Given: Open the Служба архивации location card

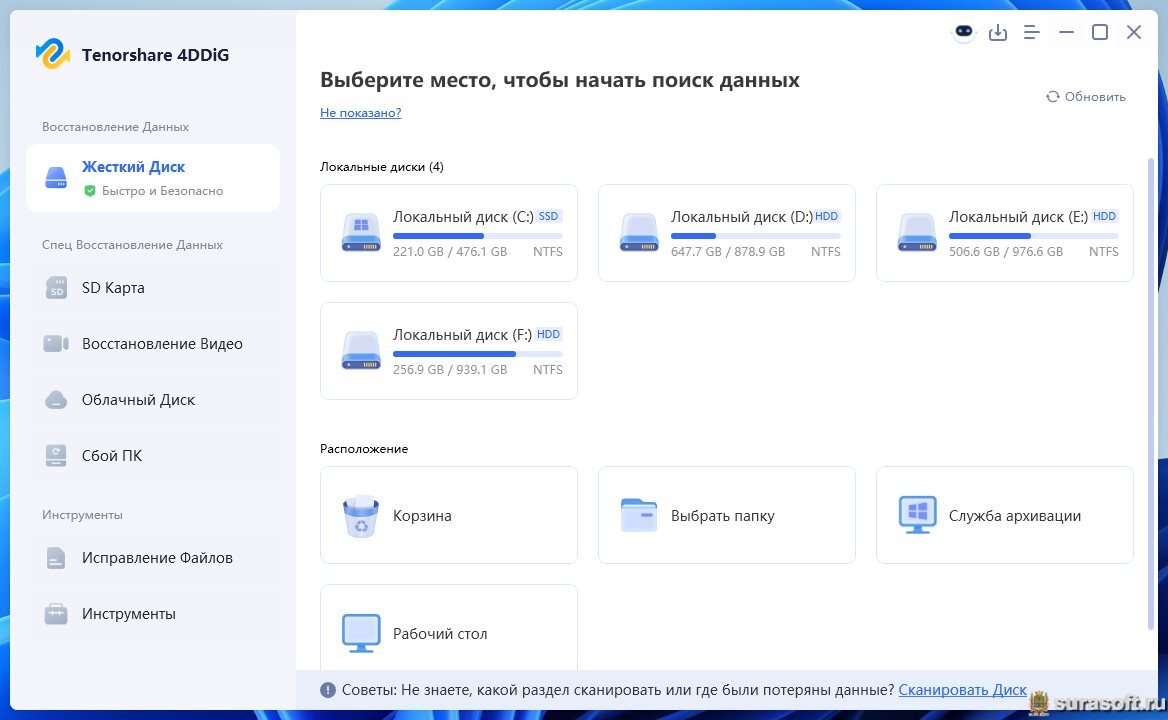Looking at the screenshot, I should (x=1004, y=515).
